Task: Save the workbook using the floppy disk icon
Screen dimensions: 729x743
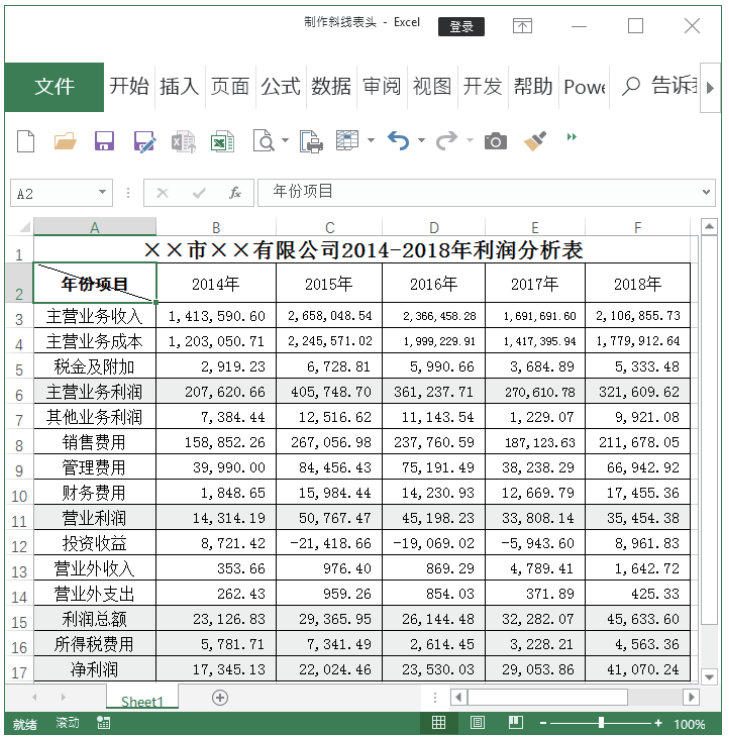Action: (104, 141)
